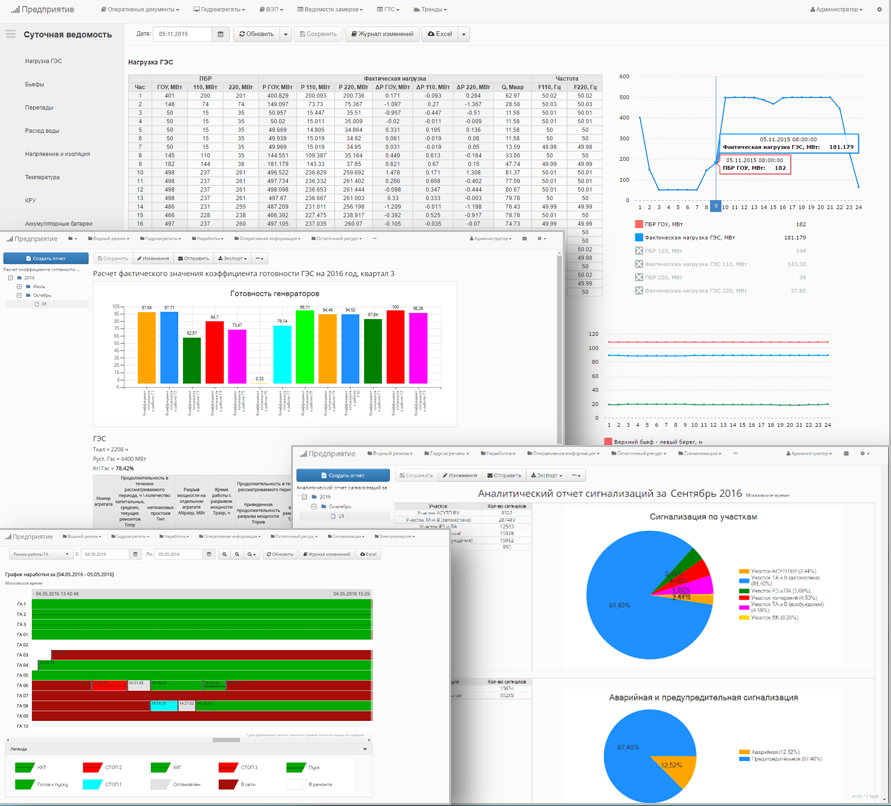
Task: Collapse the Легенда panel with its chevron
Action: [x=366, y=748]
